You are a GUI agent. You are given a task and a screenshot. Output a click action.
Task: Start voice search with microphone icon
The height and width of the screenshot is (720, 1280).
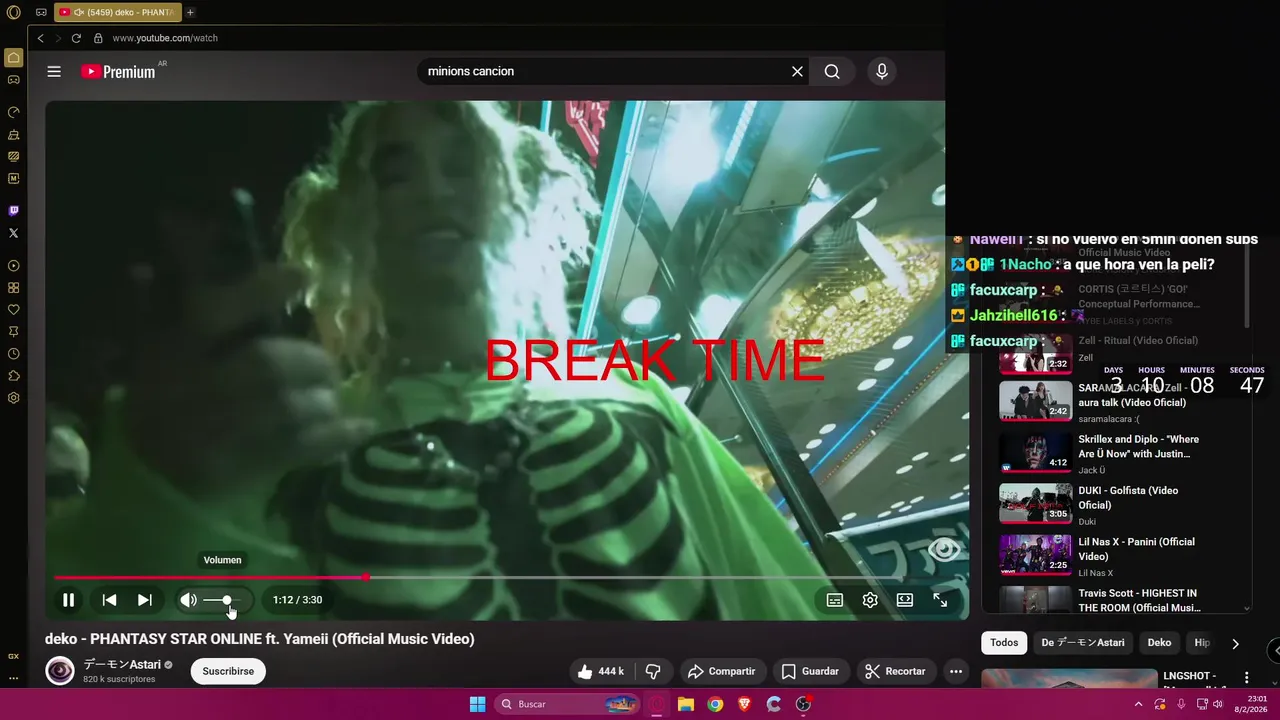point(881,72)
